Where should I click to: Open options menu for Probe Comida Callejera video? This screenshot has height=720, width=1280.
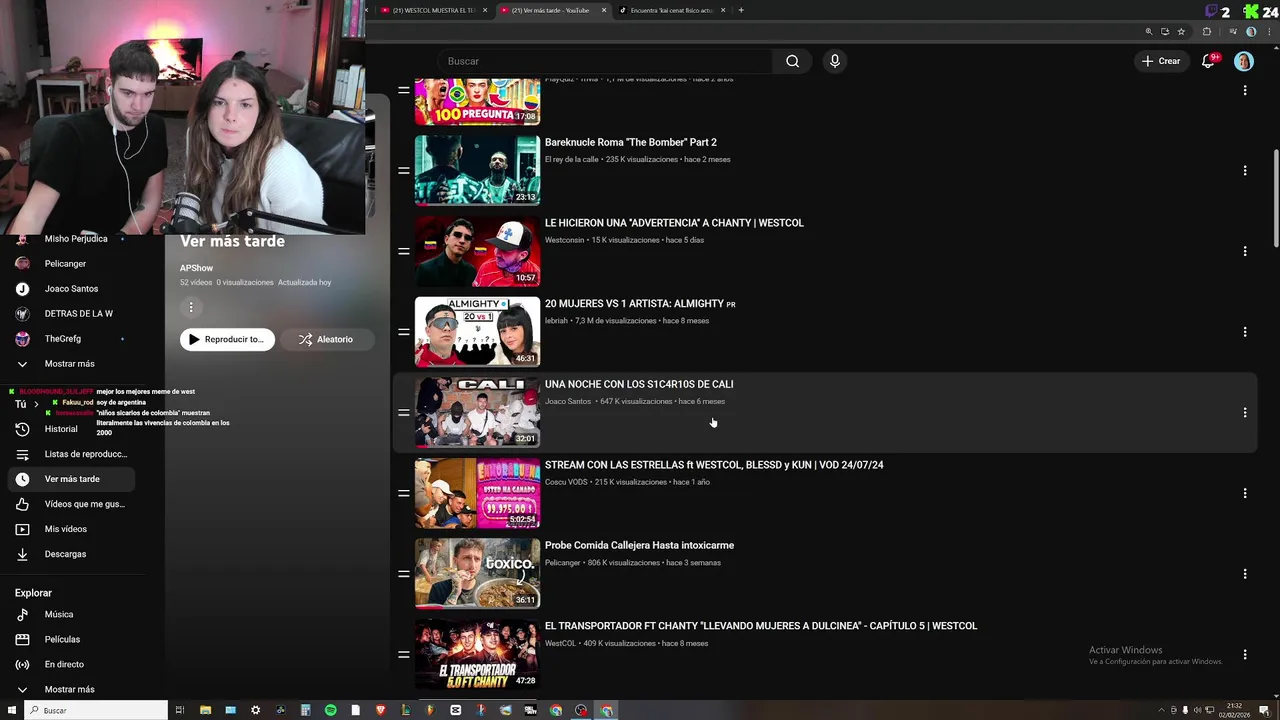point(1245,574)
